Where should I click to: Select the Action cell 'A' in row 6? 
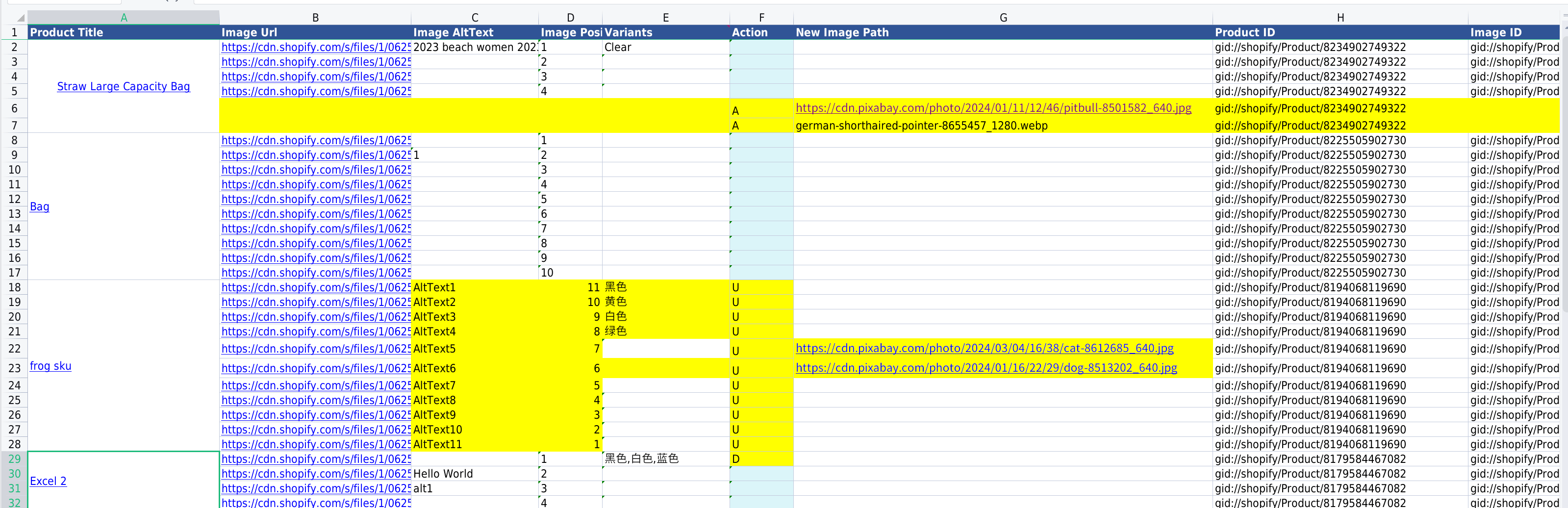point(761,108)
